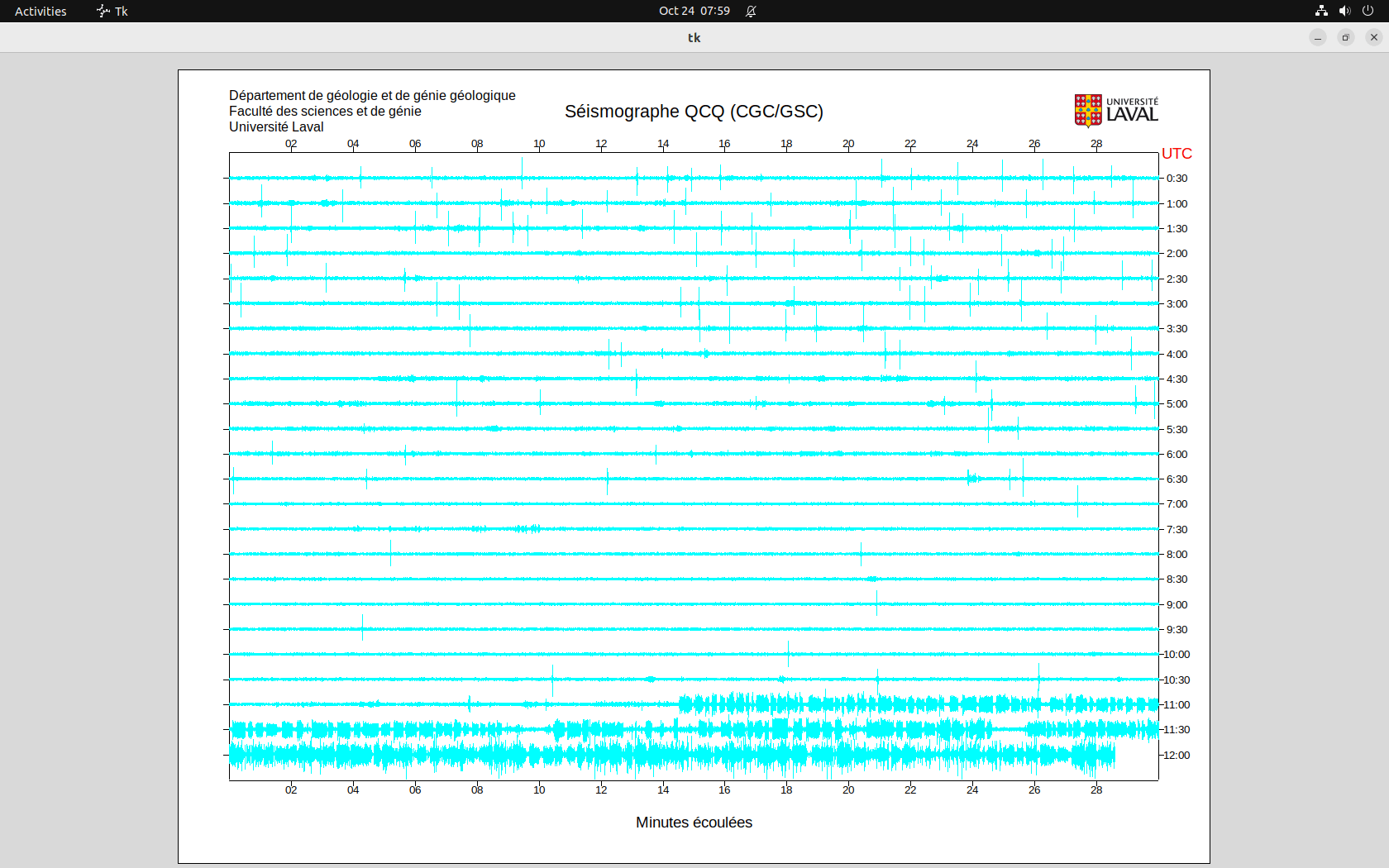
Task: Open the sound volume icon
Action: pyautogui.click(x=1344, y=11)
